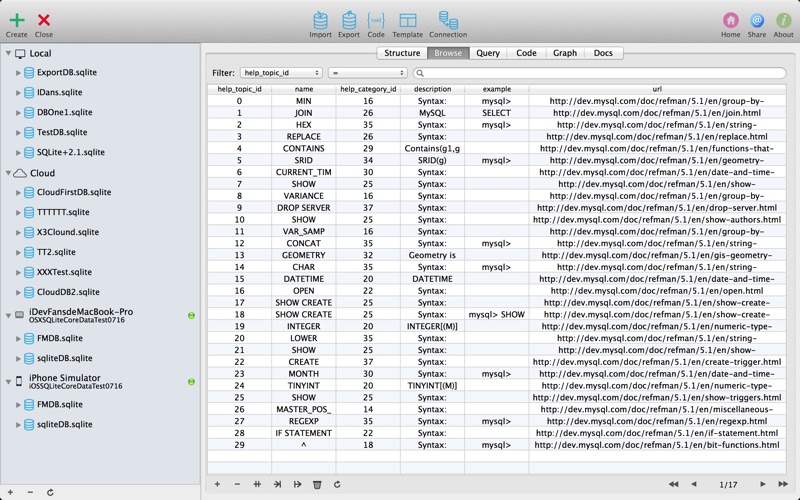Image resolution: width=800 pixels, height=500 pixels.
Task: Click the JOIN cell in name column
Action: (304, 113)
